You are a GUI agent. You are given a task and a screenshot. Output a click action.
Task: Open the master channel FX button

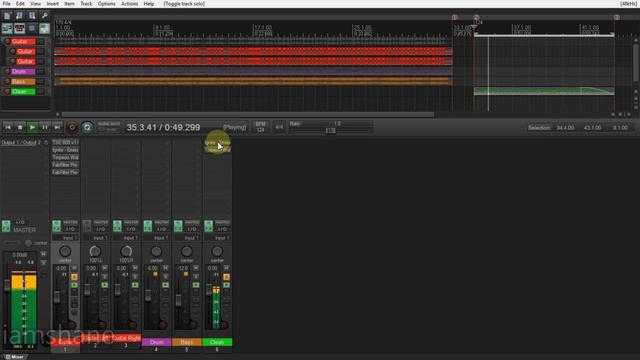click(x=6, y=226)
